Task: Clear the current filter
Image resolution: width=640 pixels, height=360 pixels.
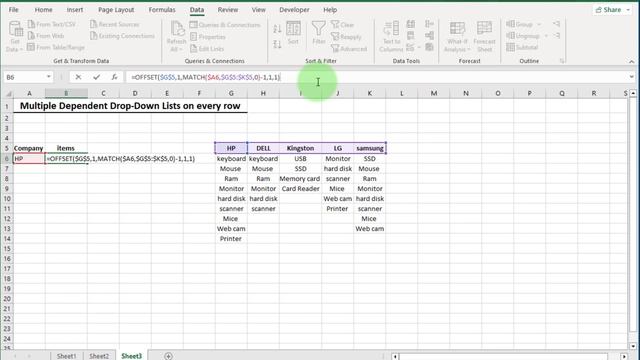Action: tap(342, 25)
